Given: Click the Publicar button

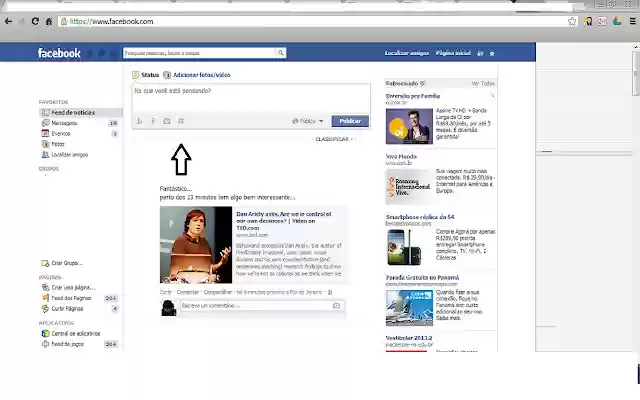Looking at the screenshot, I should 350,121.
